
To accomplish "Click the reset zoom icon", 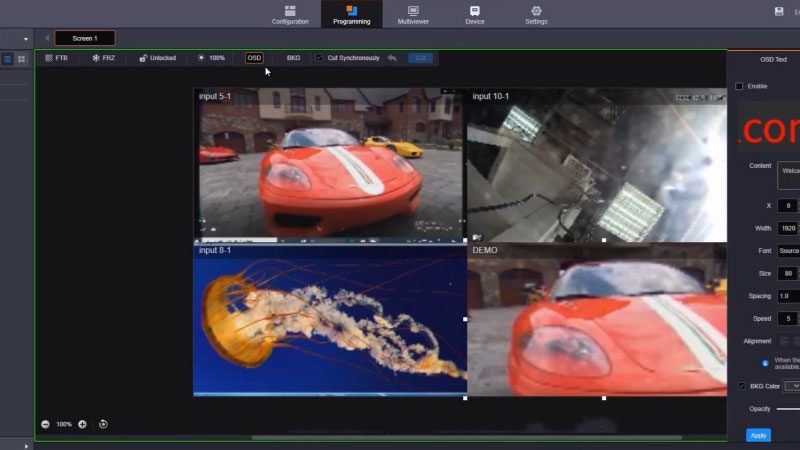I will (x=103, y=424).
